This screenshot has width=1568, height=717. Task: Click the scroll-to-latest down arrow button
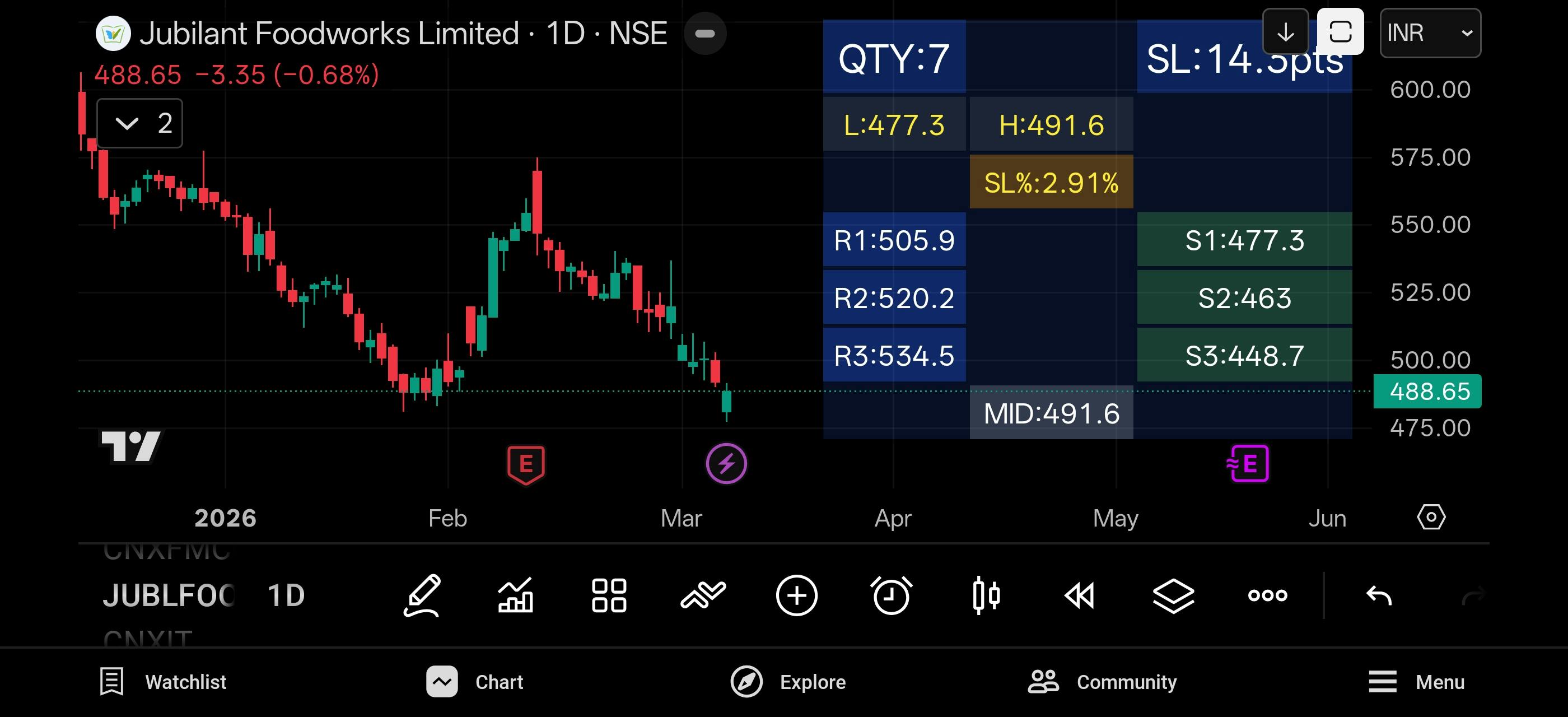1286,32
